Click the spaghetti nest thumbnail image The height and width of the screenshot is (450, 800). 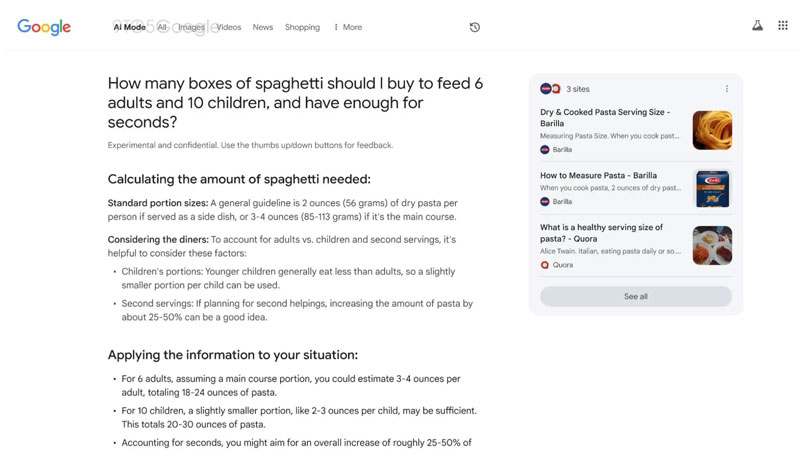712,130
